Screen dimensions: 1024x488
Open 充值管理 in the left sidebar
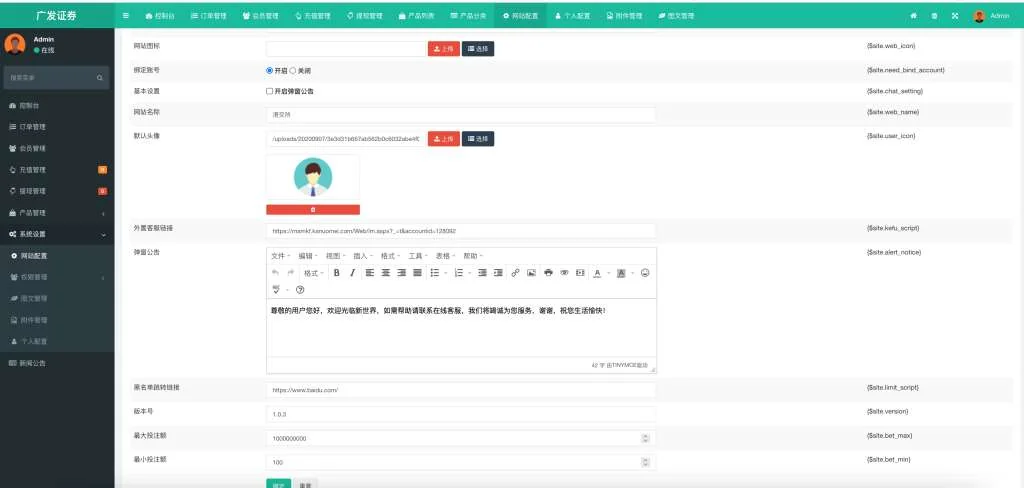57,170
